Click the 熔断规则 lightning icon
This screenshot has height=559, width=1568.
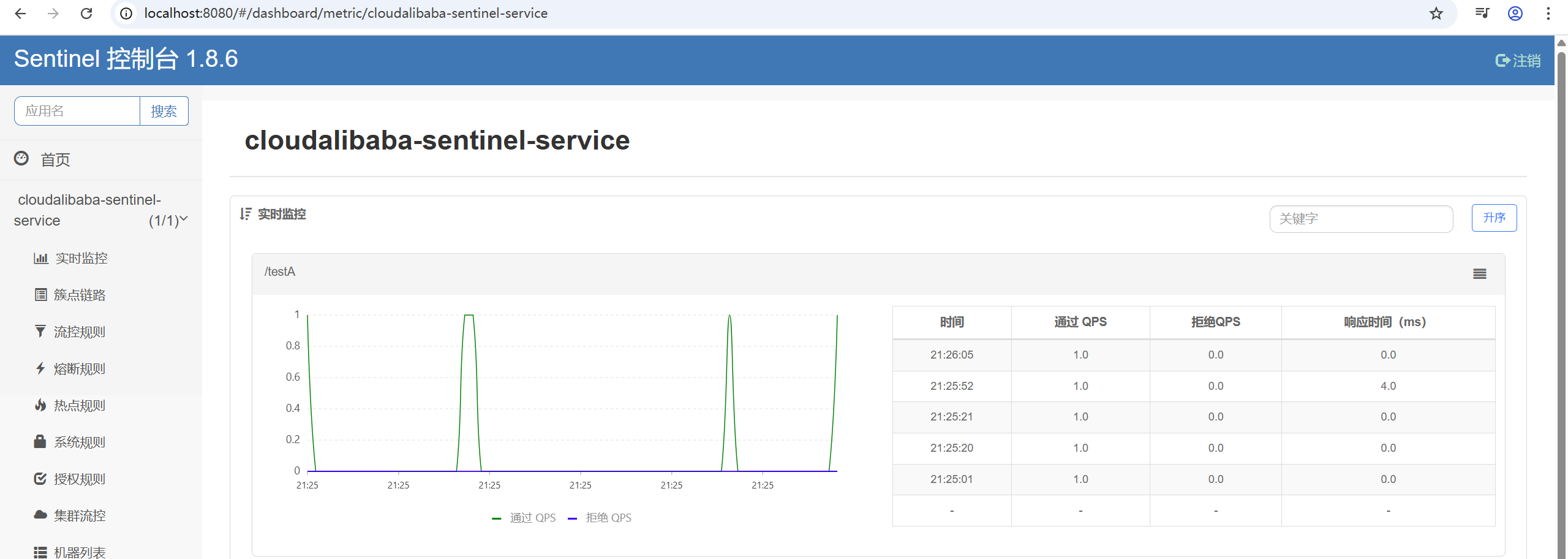[x=40, y=368]
